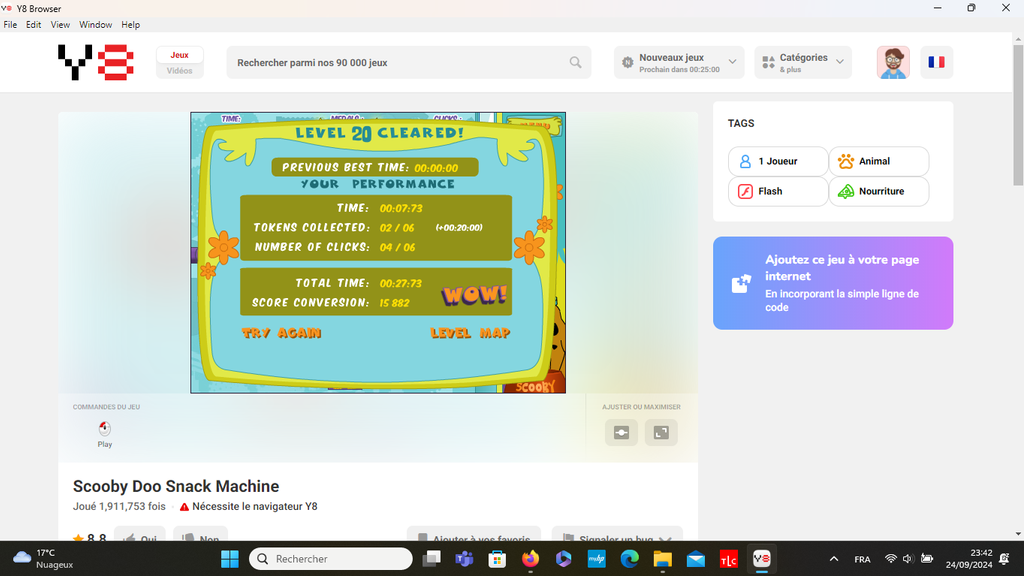Maximize the game to fullscreen
1024x576 pixels.
point(661,432)
